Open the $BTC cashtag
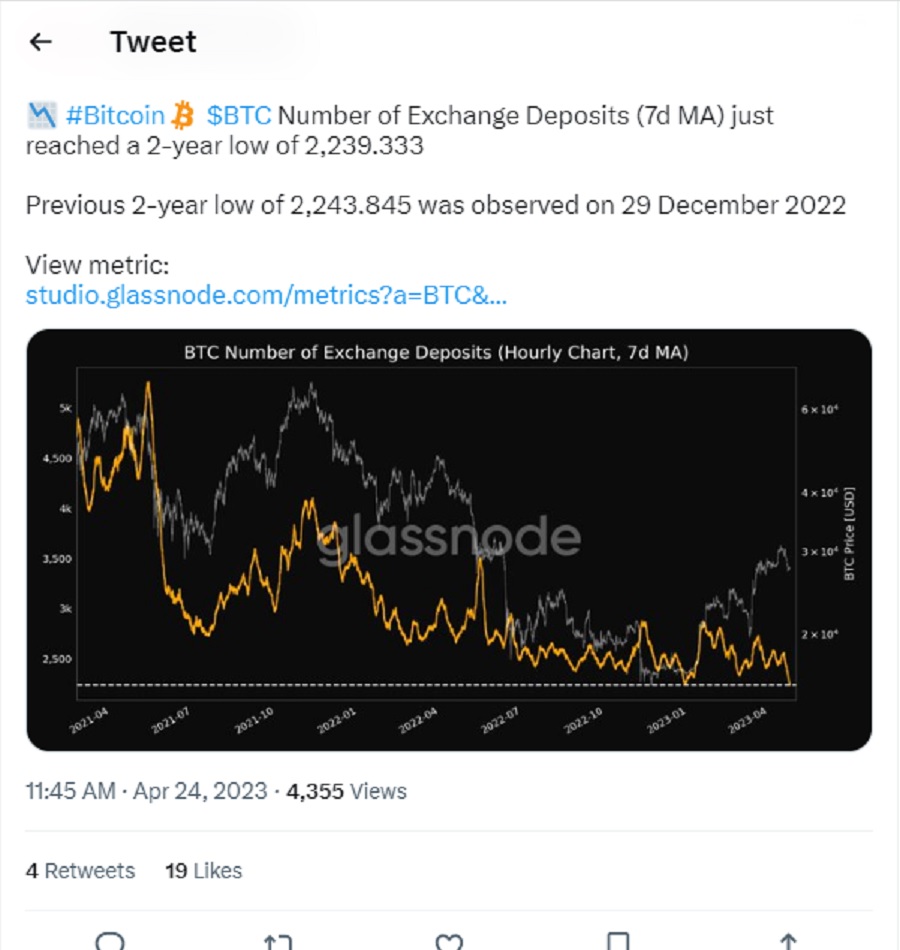The height and width of the screenshot is (950, 900). point(239,115)
